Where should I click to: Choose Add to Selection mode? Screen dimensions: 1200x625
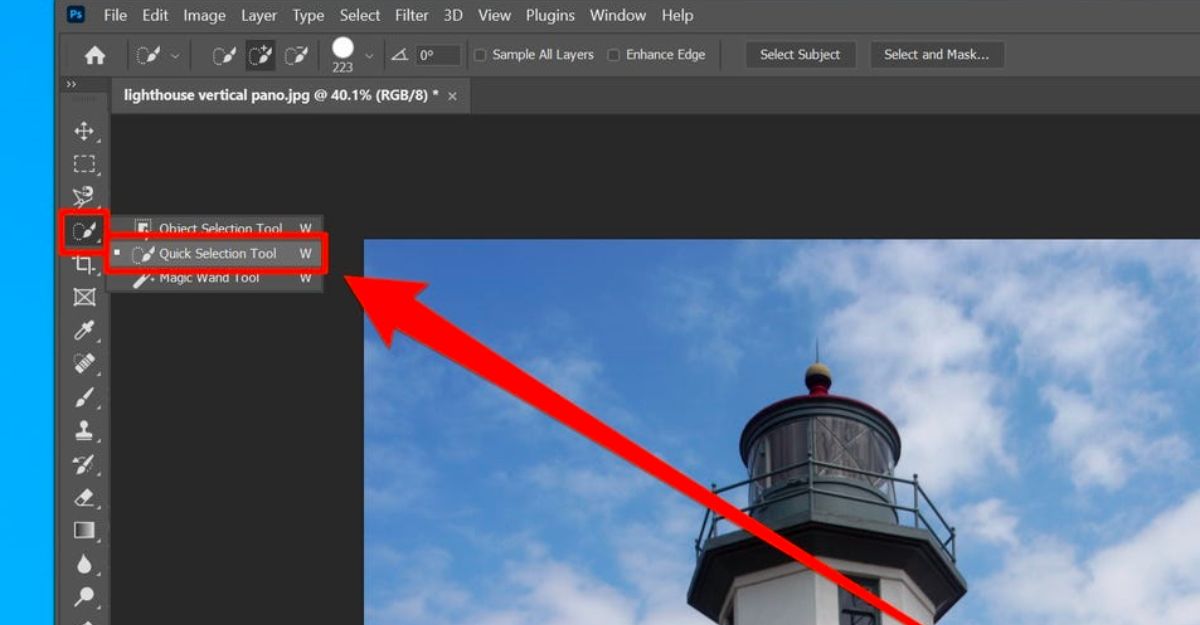(x=260, y=56)
